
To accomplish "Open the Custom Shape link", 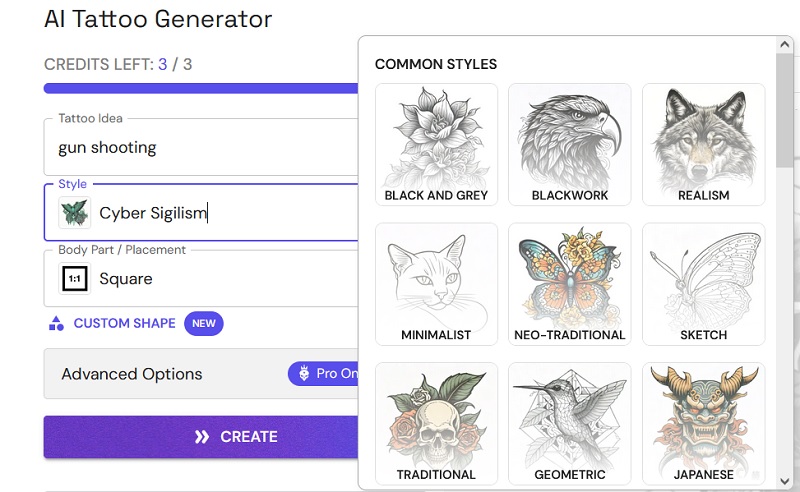I will coord(124,324).
